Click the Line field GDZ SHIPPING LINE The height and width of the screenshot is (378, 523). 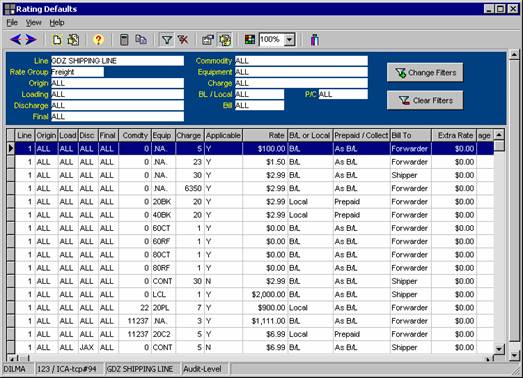coord(117,61)
